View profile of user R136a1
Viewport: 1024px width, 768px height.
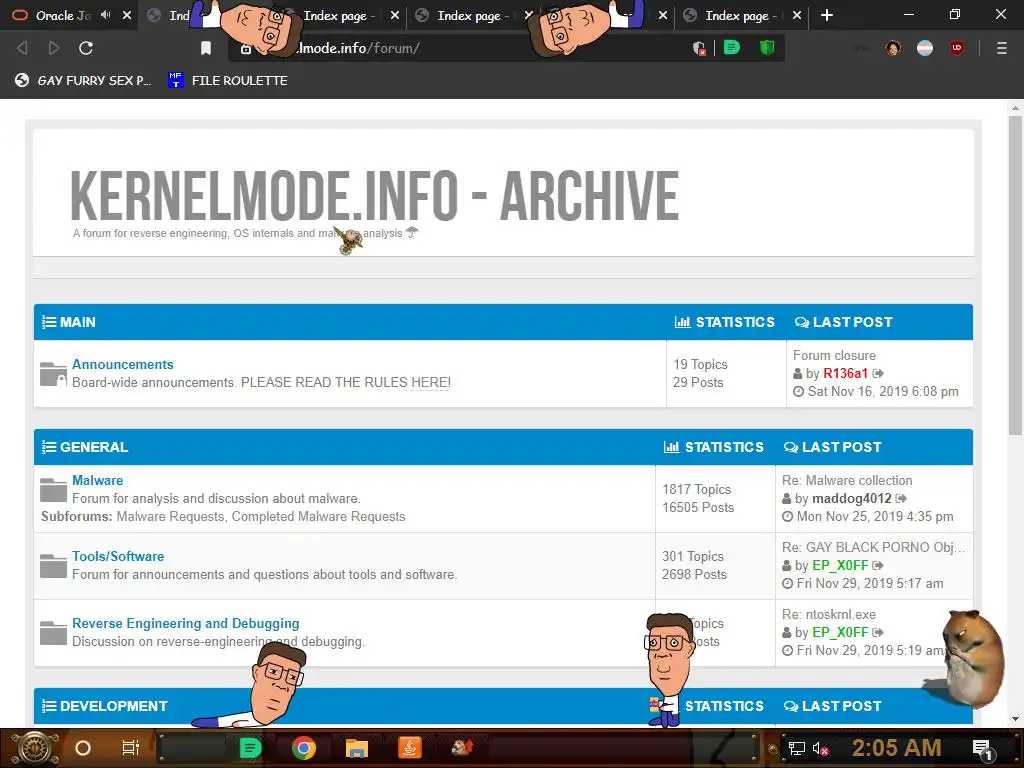click(845, 374)
